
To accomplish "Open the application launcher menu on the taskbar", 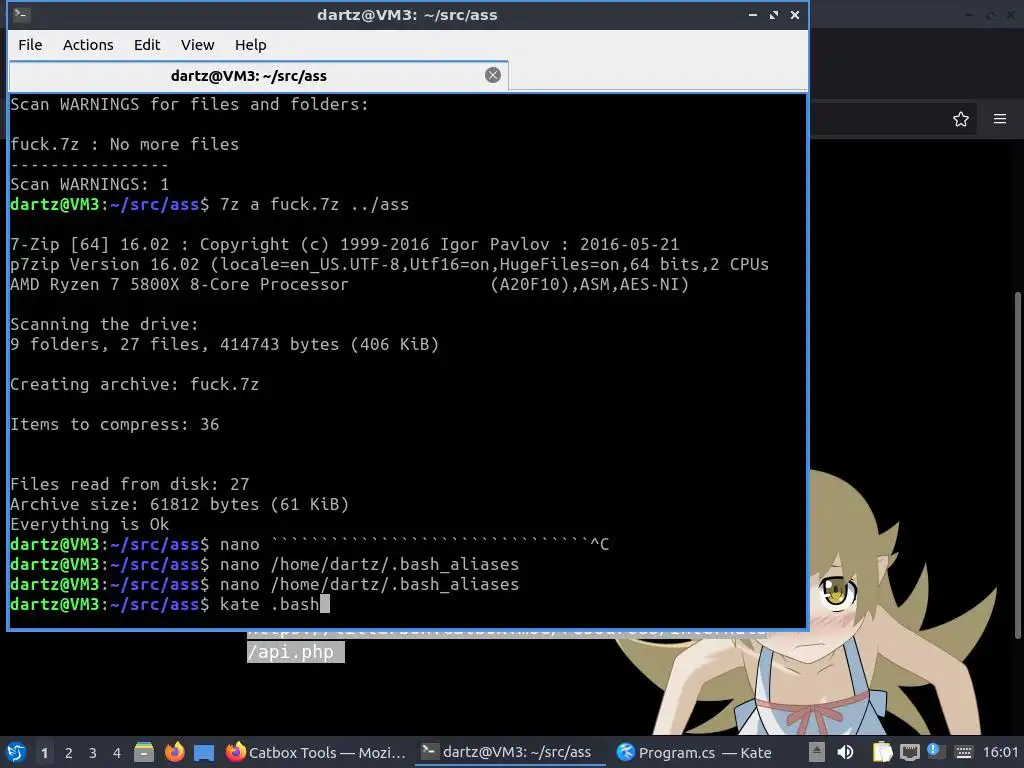I will click(16, 752).
